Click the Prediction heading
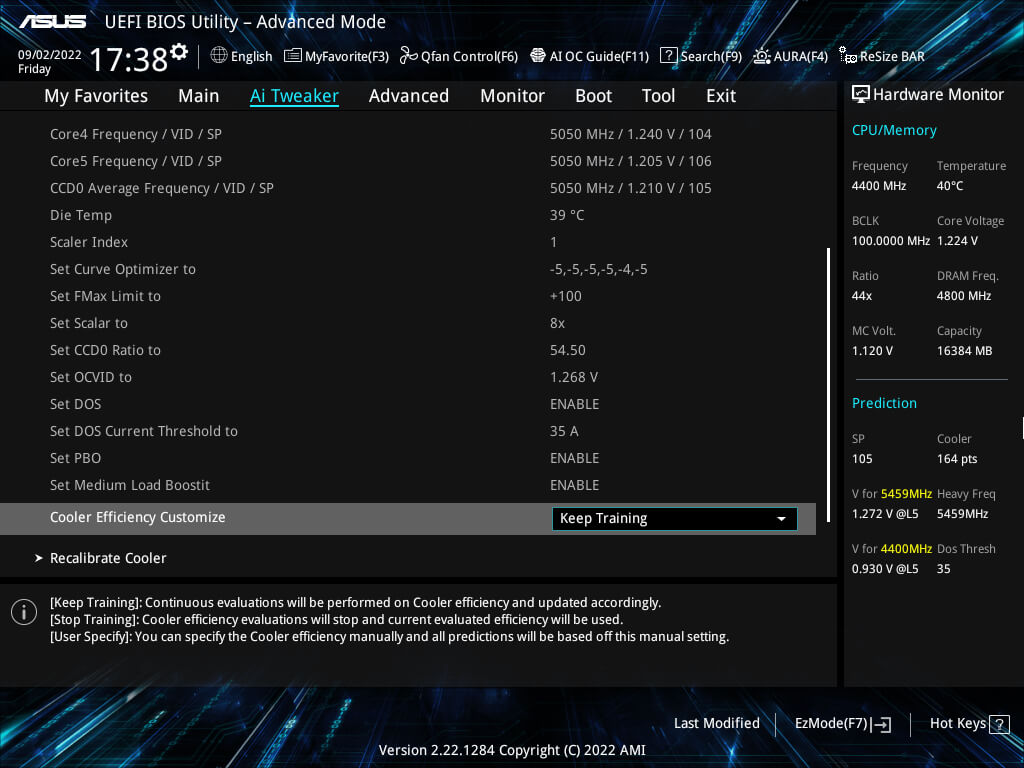 884,403
